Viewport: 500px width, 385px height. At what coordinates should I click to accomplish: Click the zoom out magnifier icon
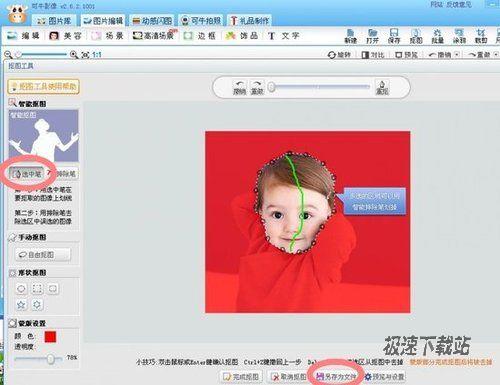click(x=8, y=55)
